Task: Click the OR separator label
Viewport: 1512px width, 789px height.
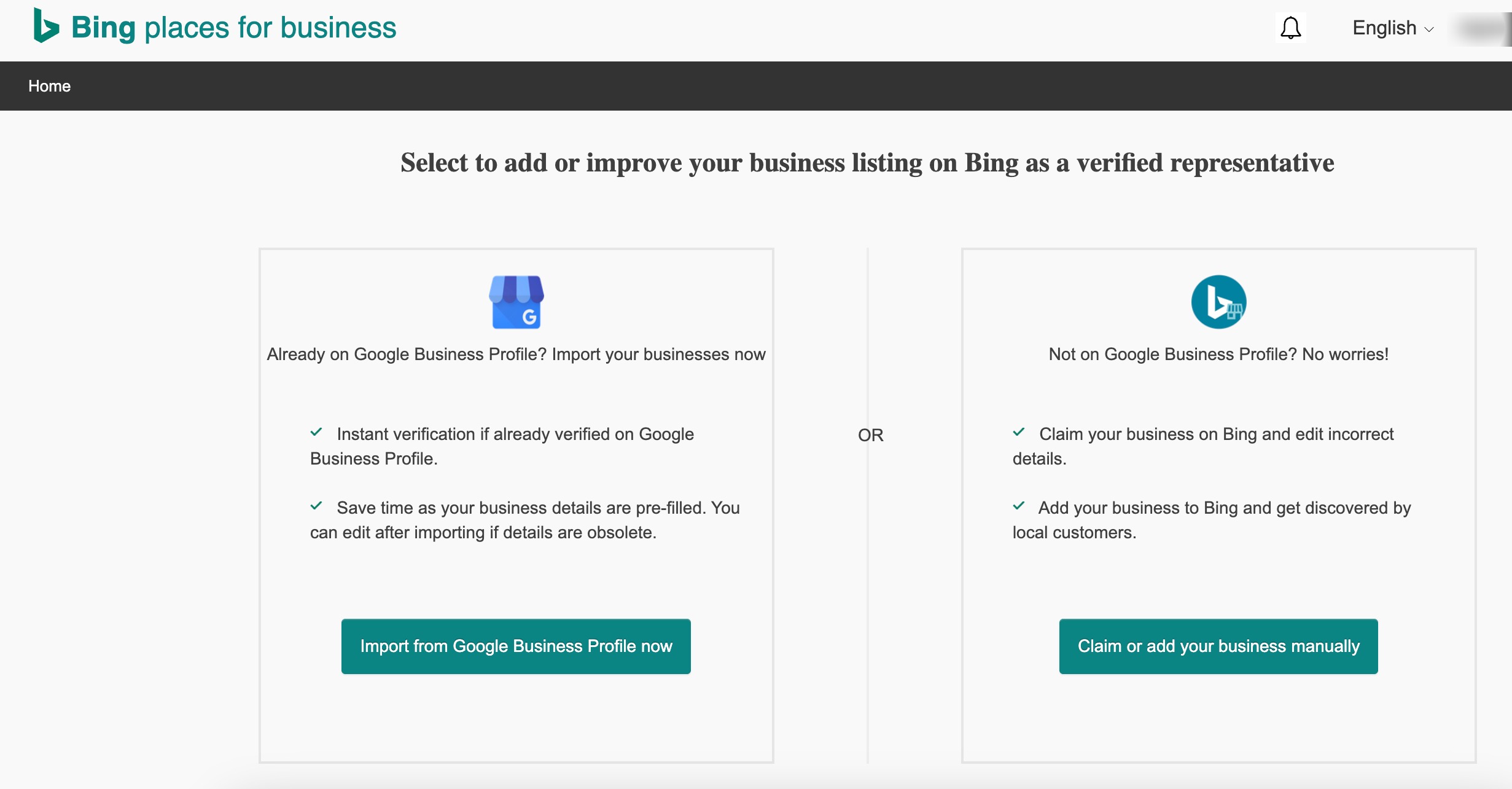Action: 870,435
